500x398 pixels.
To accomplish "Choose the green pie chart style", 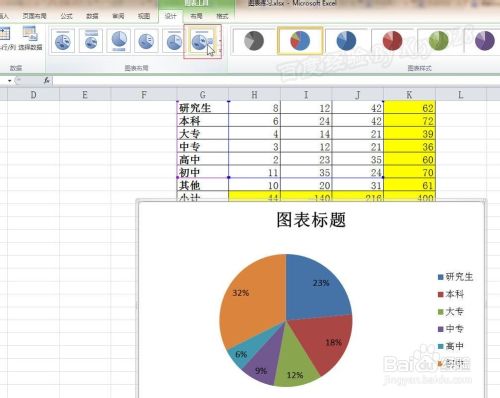I will [439, 41].
